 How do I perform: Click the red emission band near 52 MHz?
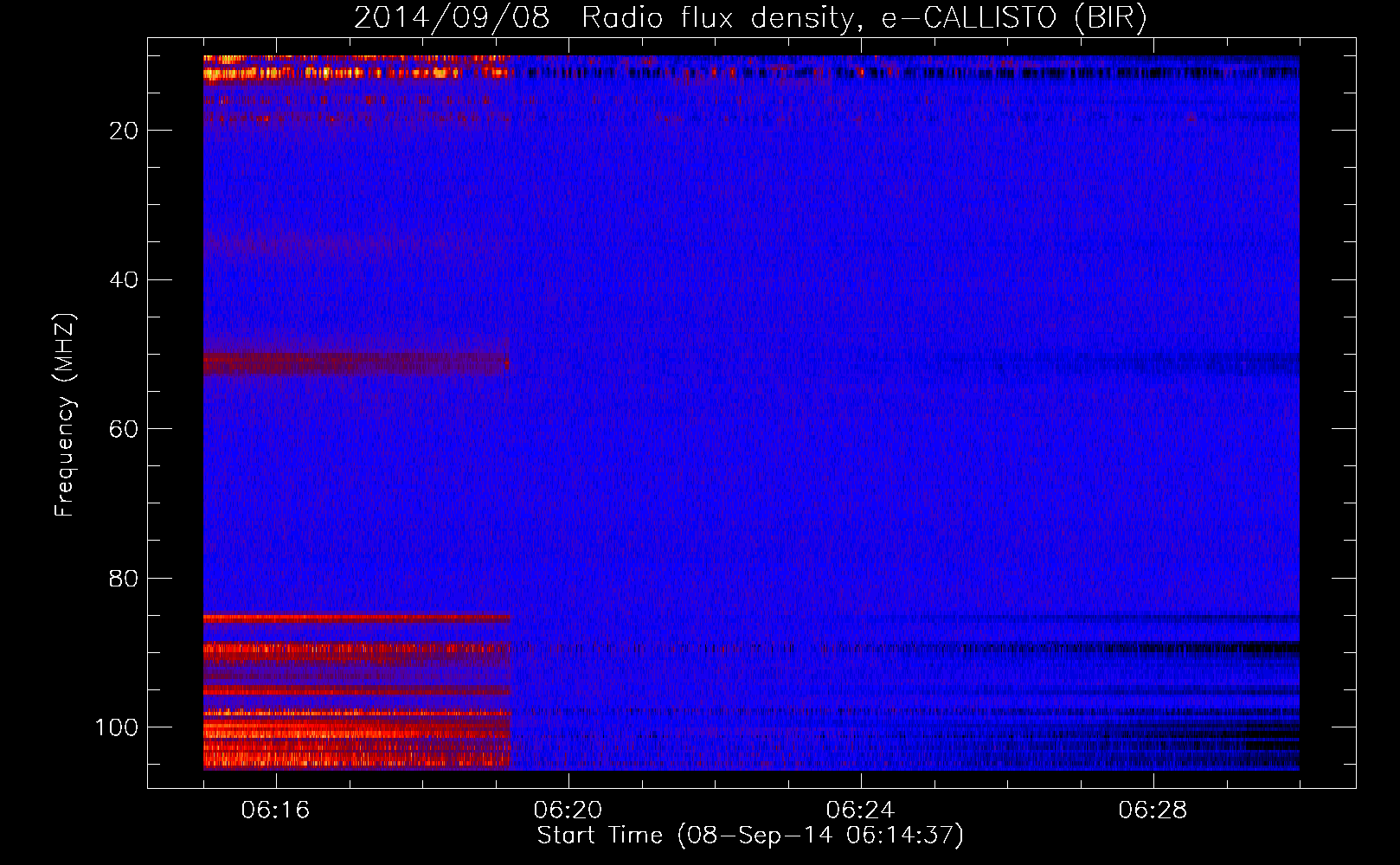[356, 362]
